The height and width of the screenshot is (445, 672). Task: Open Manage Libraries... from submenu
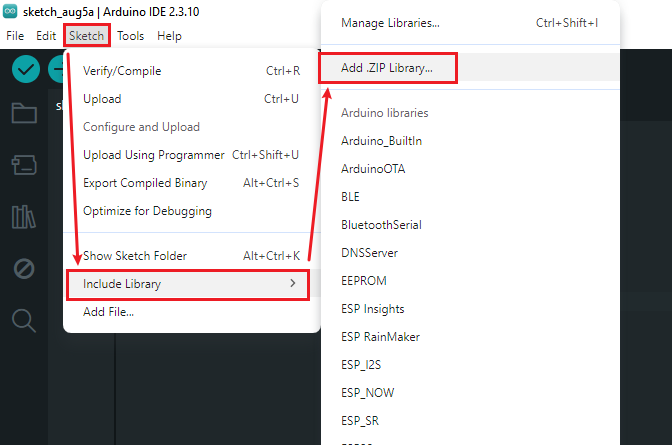point(470,23)
